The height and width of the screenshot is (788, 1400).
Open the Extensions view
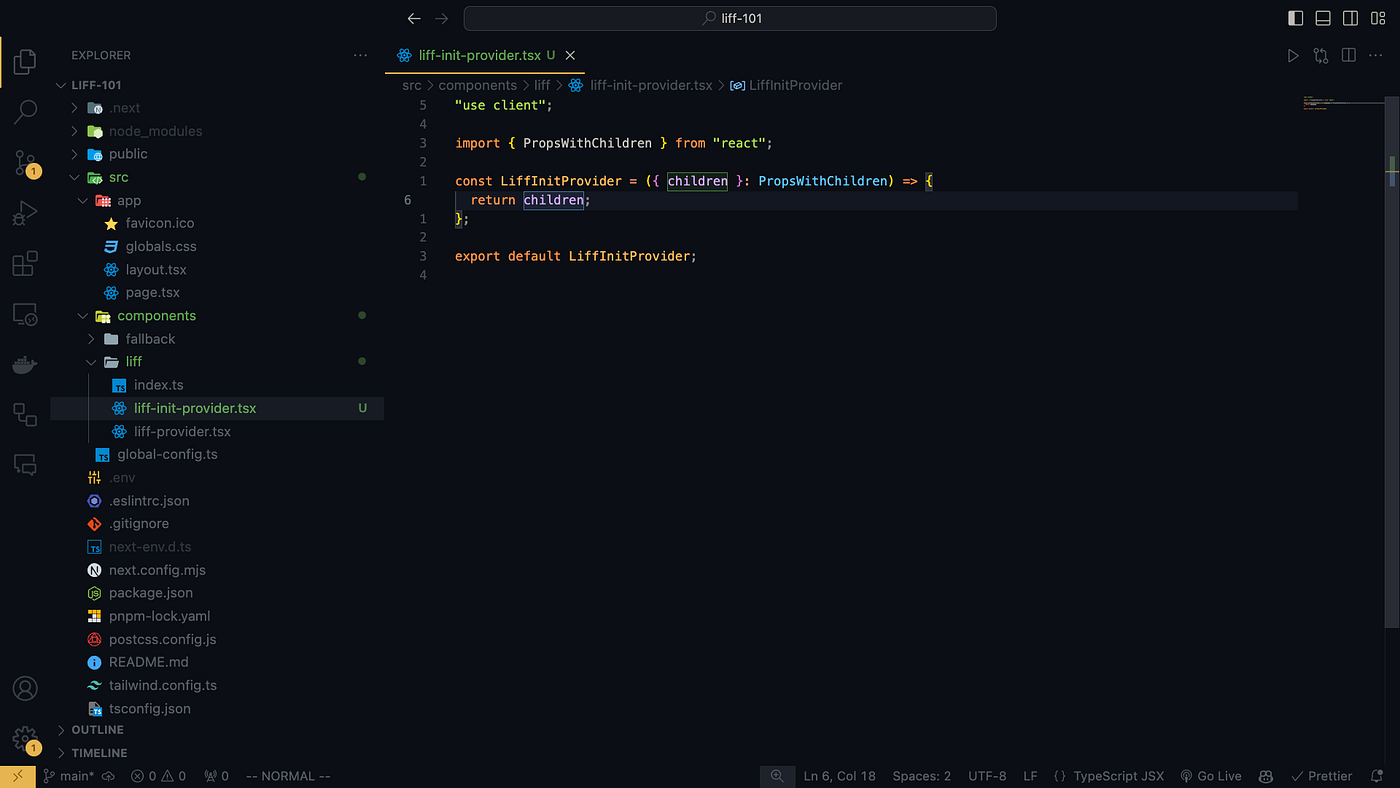25,264
